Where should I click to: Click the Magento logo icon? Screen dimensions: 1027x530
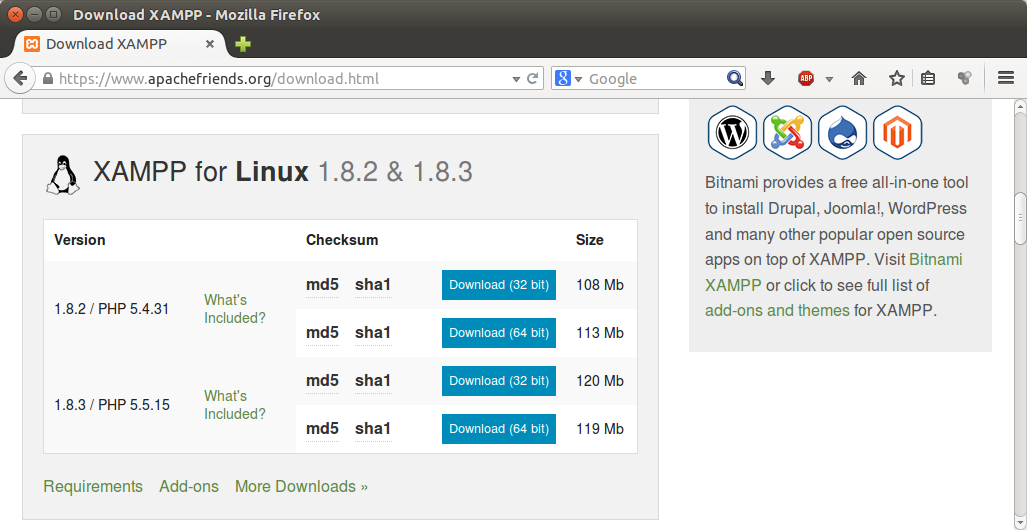click(x=896, y=132)
